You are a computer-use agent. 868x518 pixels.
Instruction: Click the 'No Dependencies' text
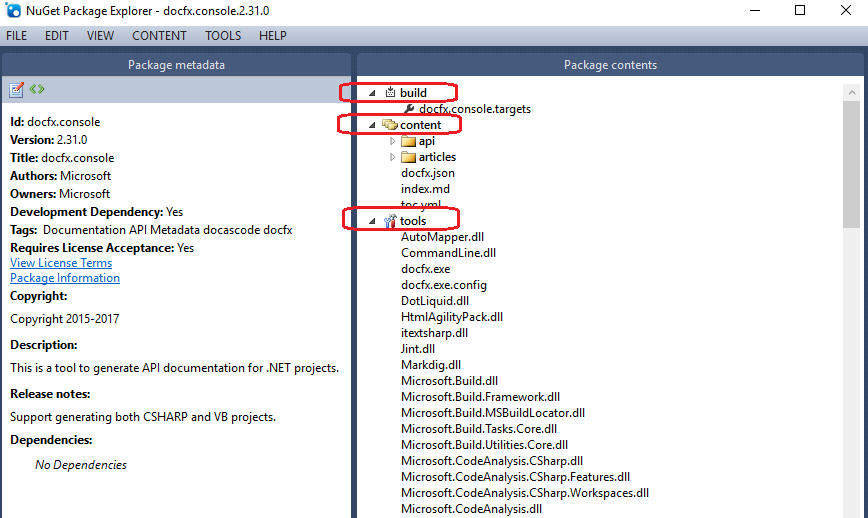coord(81,465)
